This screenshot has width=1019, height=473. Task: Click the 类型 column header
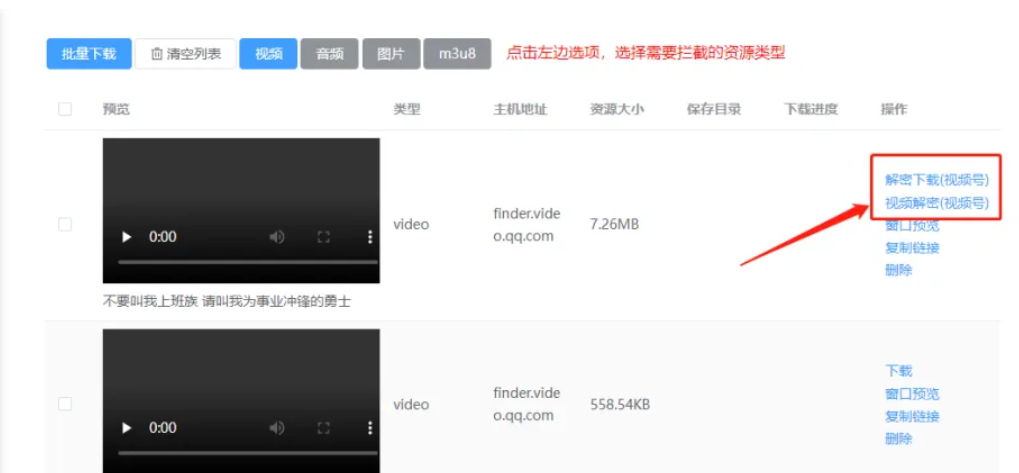coord(407,109)
